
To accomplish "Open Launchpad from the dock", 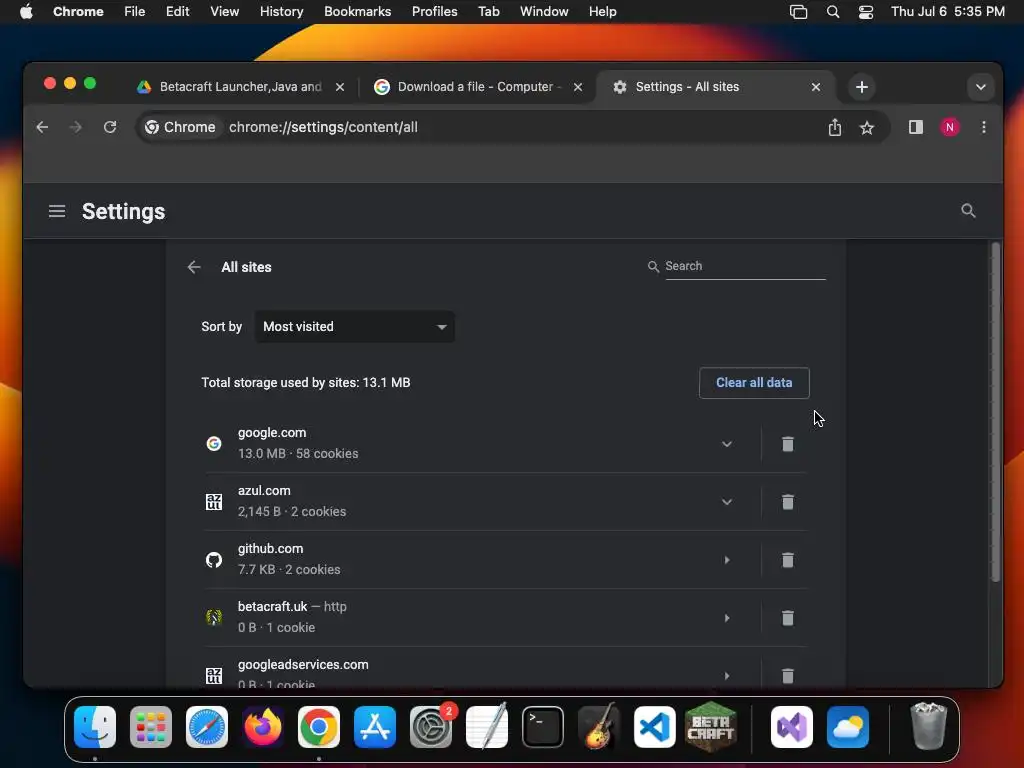I will click(151, 726).
